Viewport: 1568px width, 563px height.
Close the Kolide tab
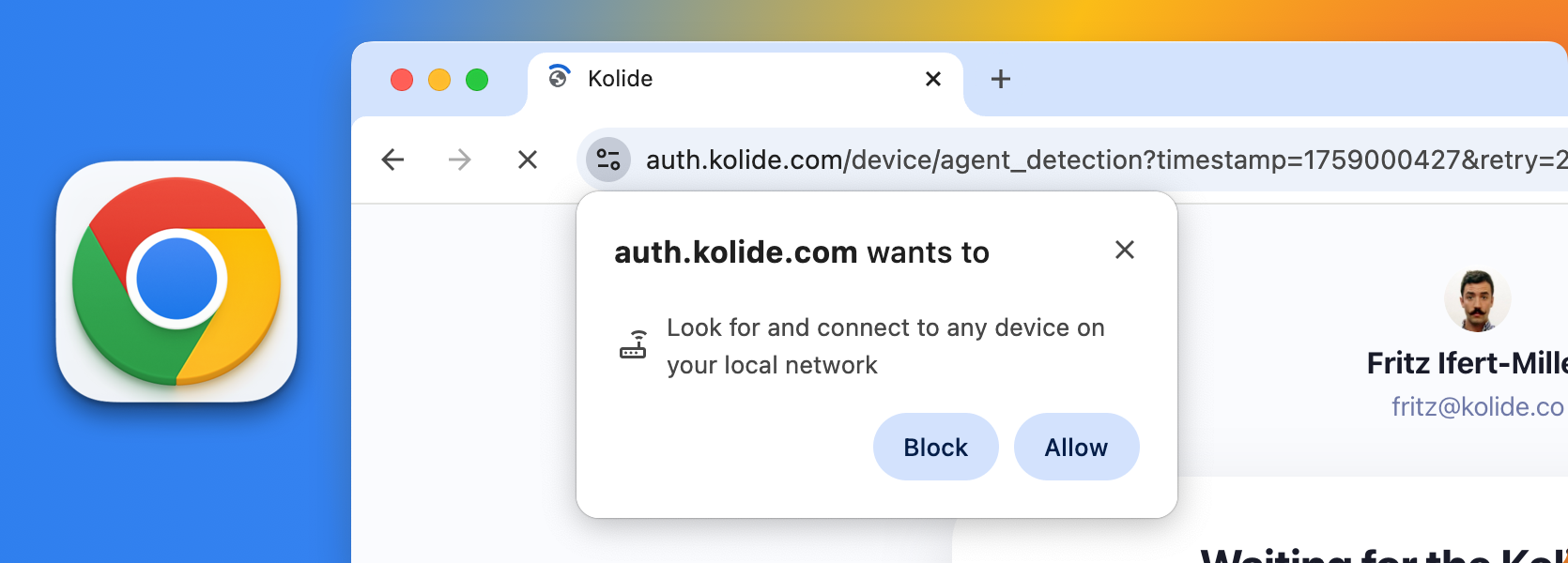pos(932,79)
